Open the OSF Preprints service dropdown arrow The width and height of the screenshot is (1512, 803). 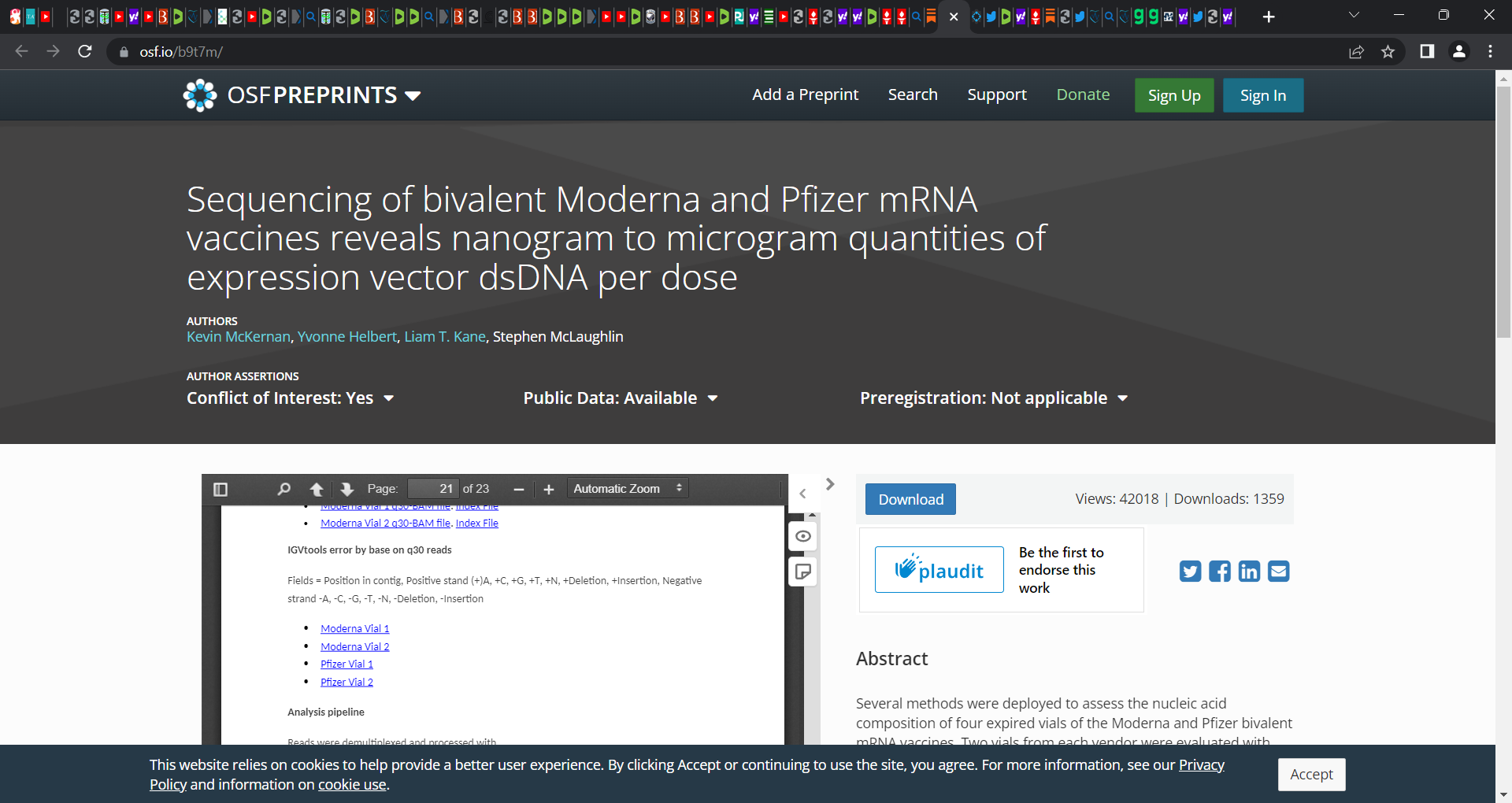pos(413,96)
